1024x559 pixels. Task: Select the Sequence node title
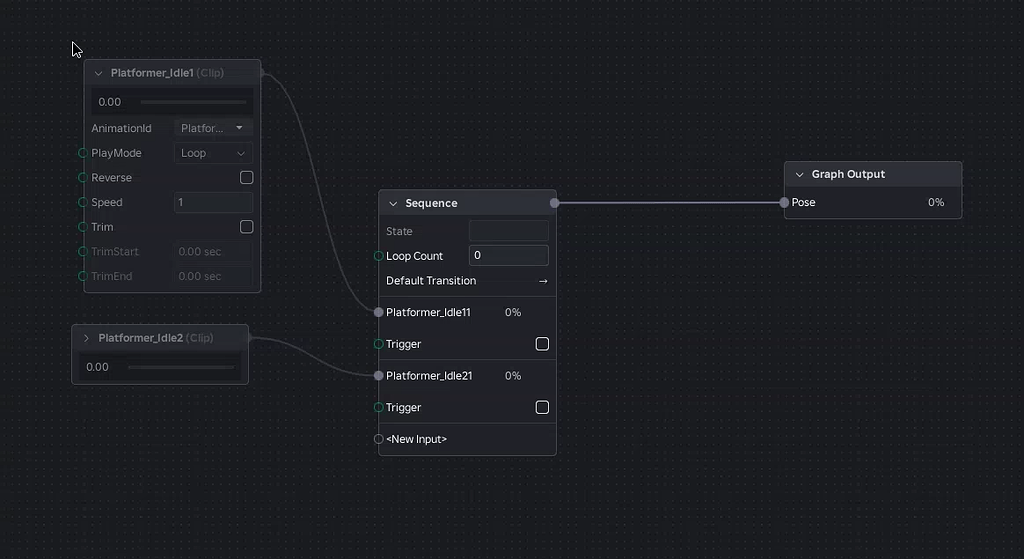[431, 204]
